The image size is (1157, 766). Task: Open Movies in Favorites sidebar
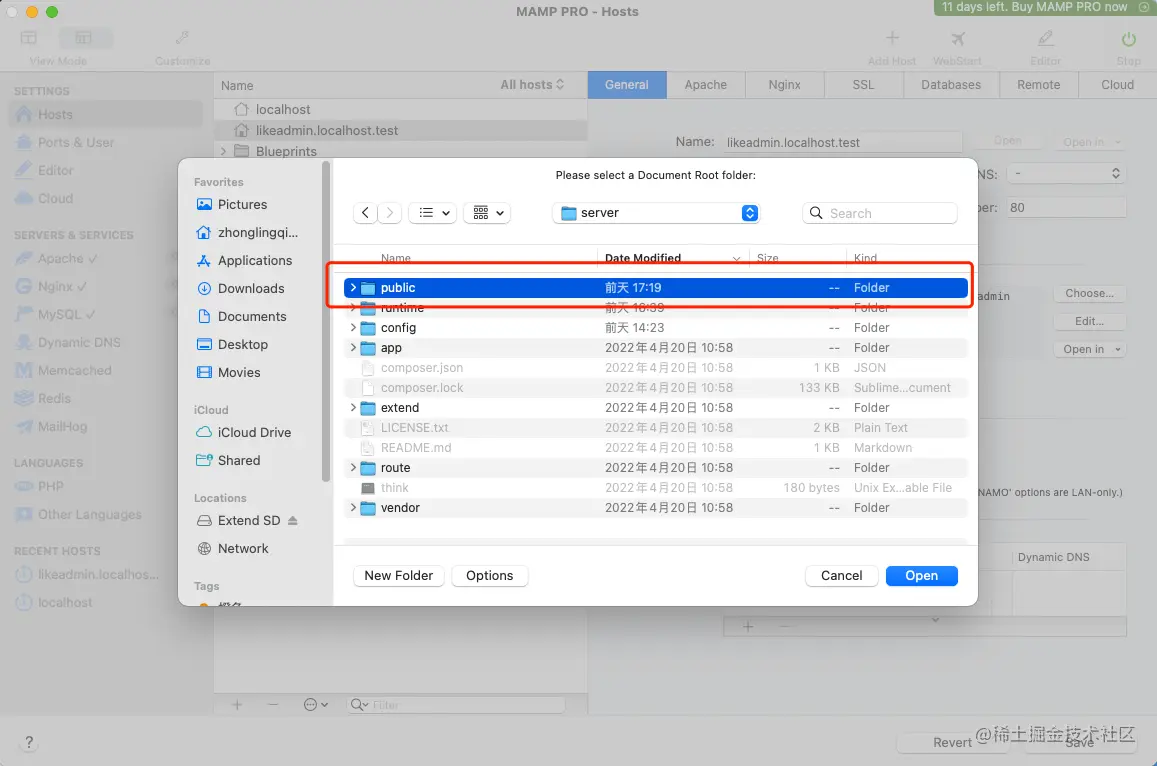229,373
